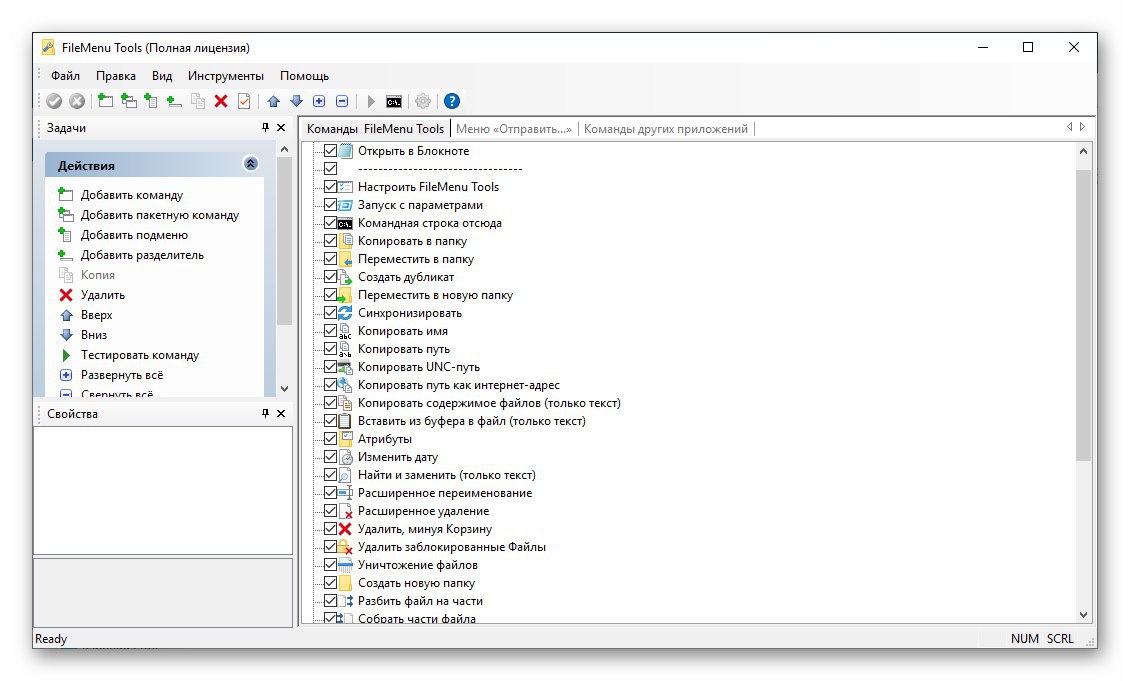Click the Collapse all minus toolbar icon
This screenshot has width=1130, height=681.
(x=342, y=101)
